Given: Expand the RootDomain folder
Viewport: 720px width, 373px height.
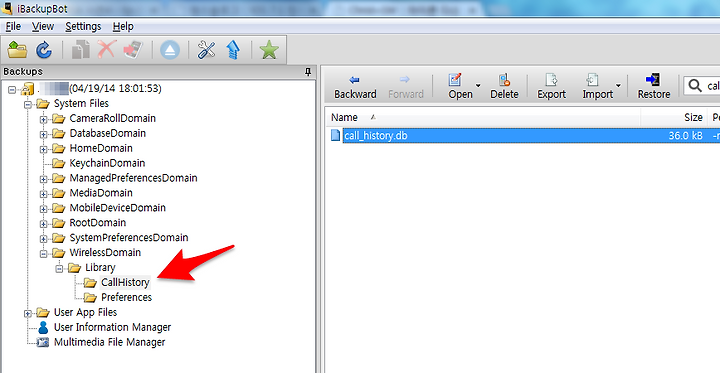Looking at the screenshot, I should point(43,224).
